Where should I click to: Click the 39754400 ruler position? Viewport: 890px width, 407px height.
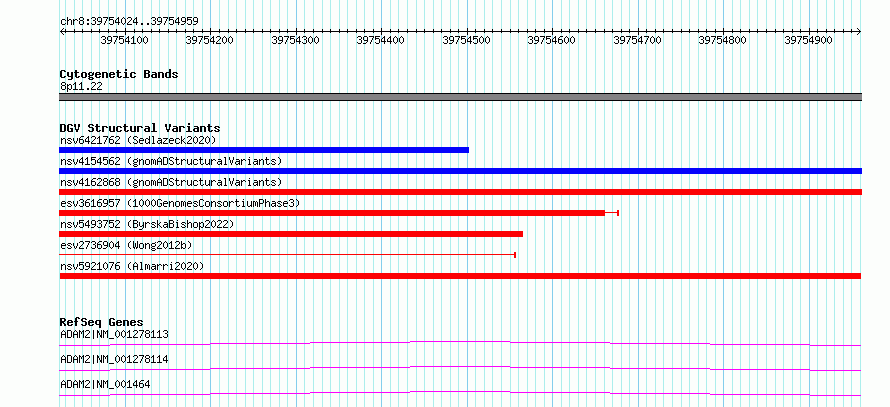(381, 40)
